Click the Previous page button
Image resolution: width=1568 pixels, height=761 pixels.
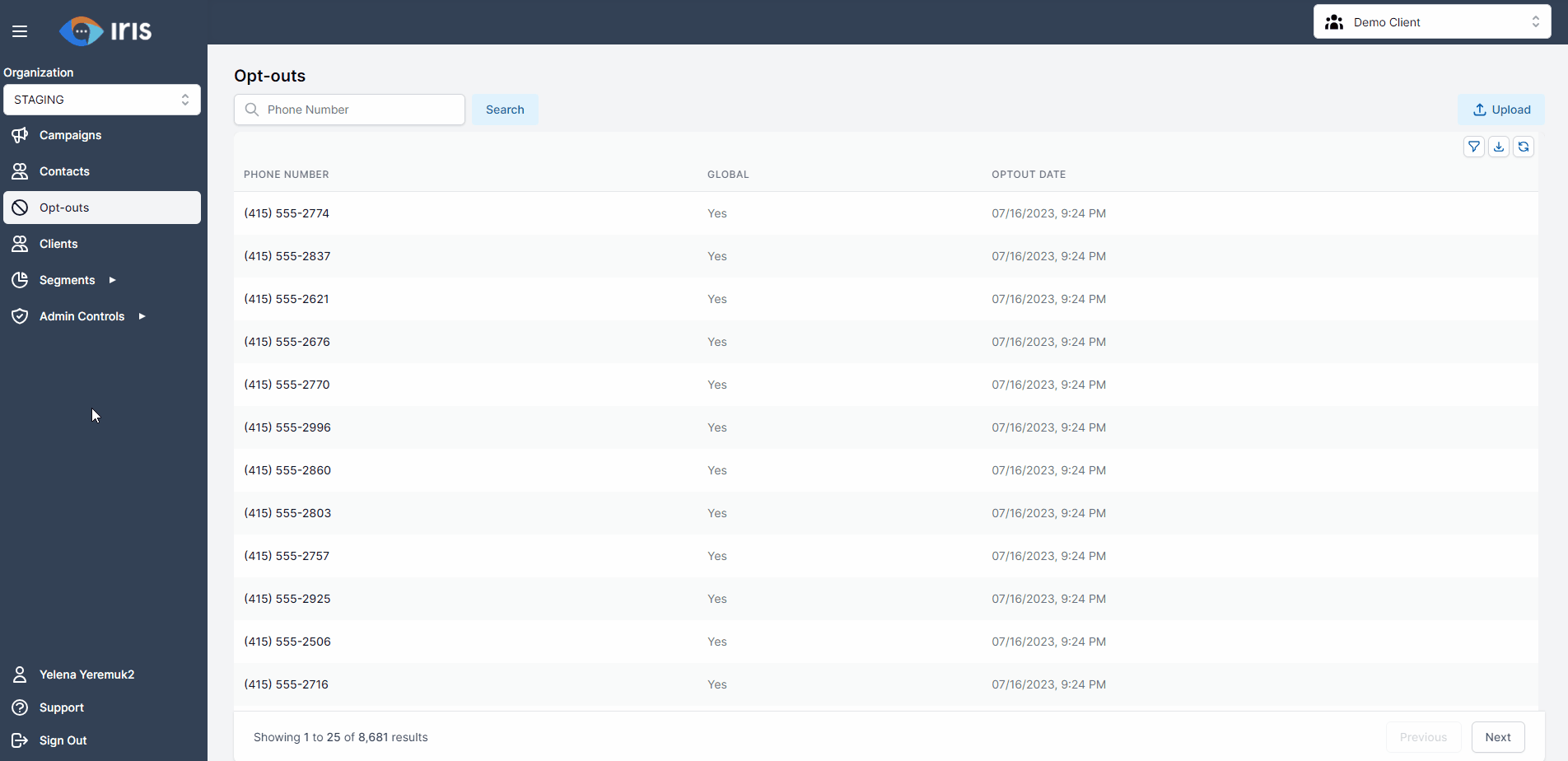(1423, 737)
